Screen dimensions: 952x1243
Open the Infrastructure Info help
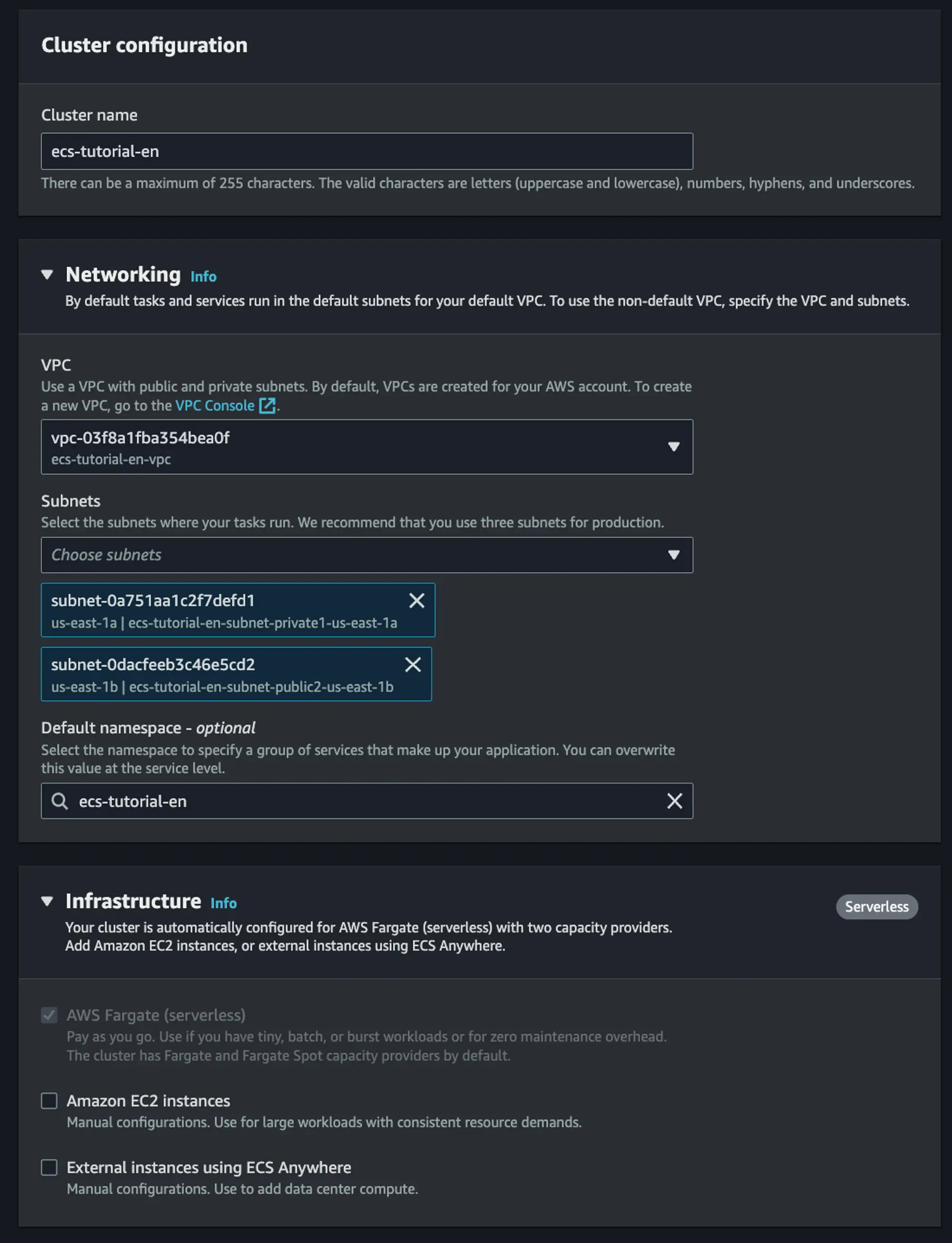coord(223,904)
